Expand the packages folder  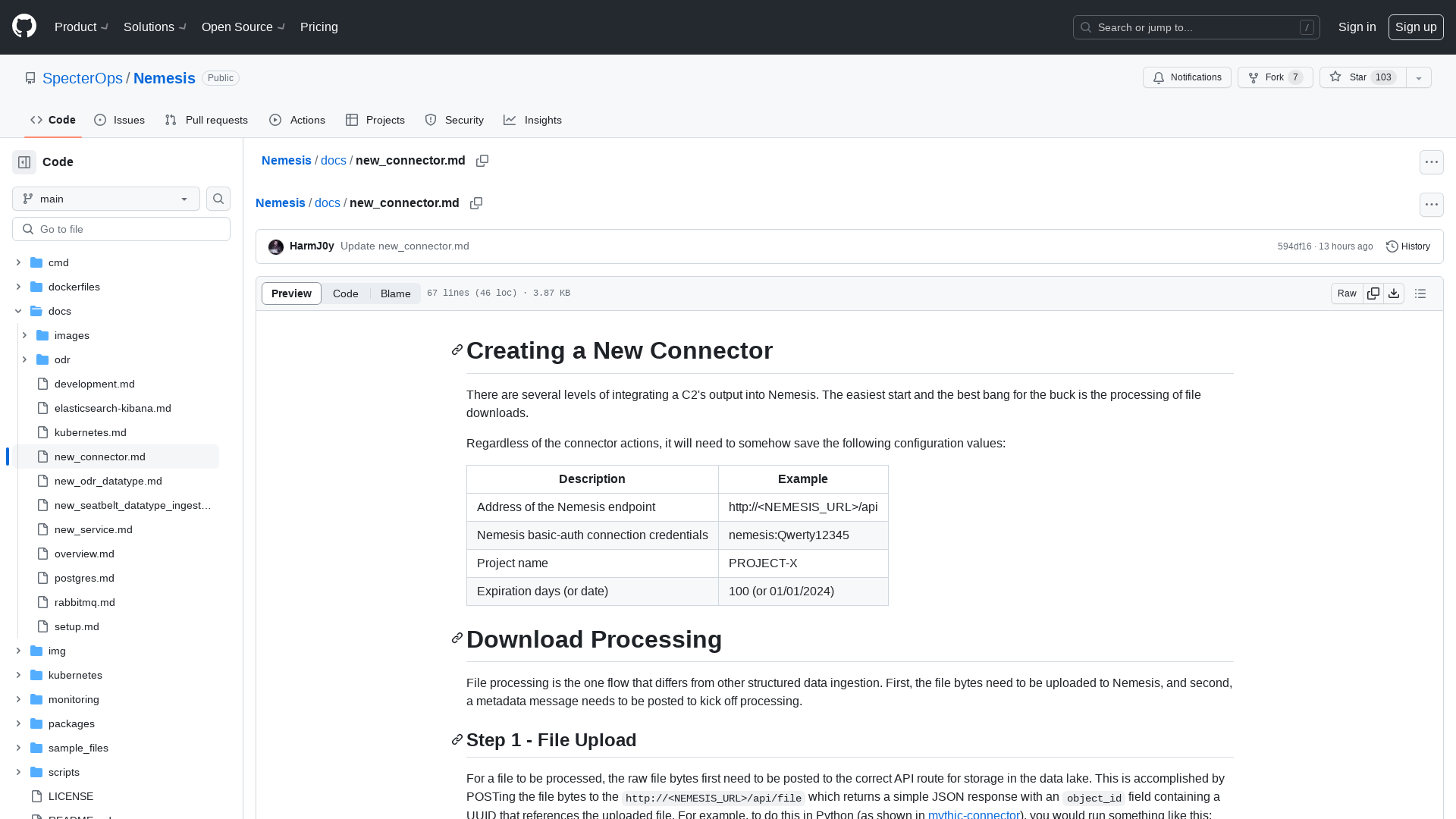click(x=18, y=723)
